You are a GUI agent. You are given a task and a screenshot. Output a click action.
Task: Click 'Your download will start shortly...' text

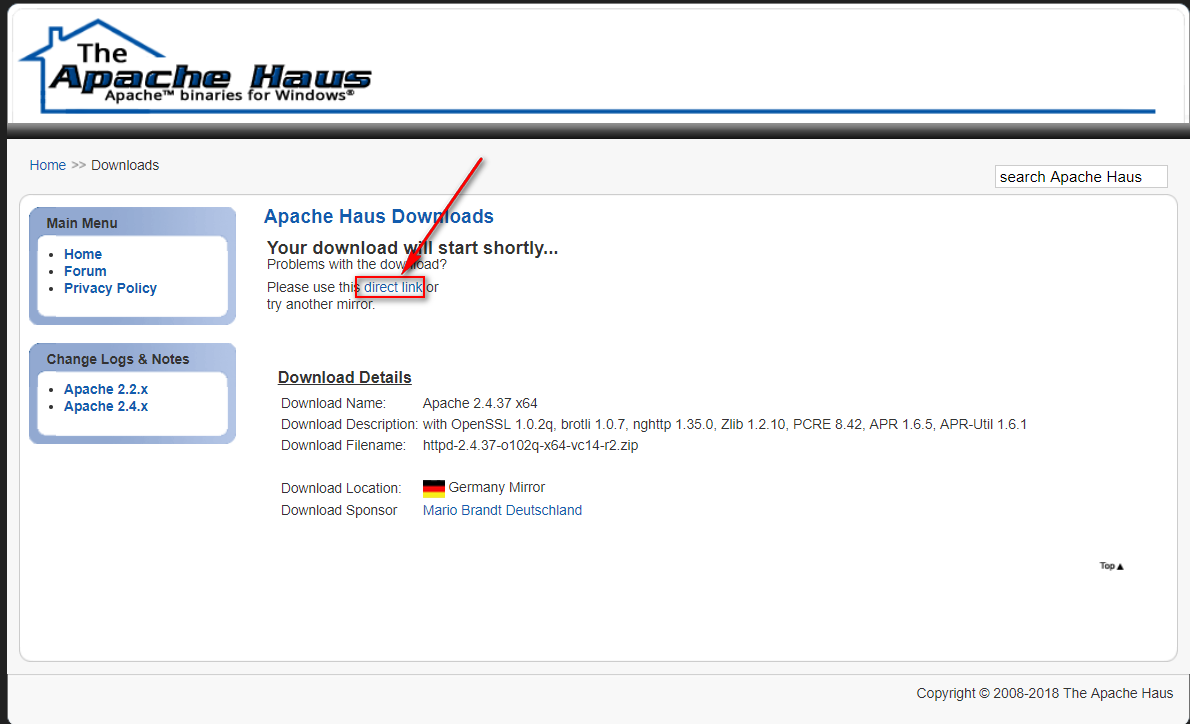pyautogui.click(x=412, y=248)
